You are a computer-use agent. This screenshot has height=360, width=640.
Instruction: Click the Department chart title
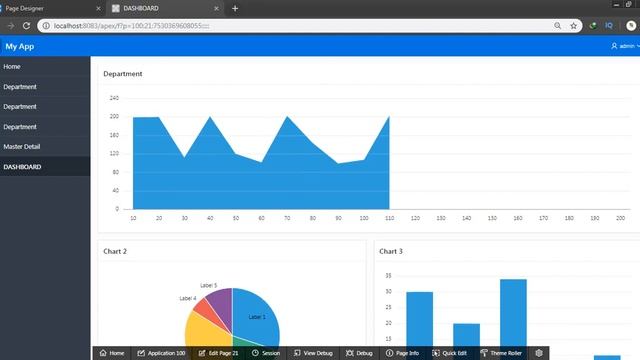tap(123, 74)
